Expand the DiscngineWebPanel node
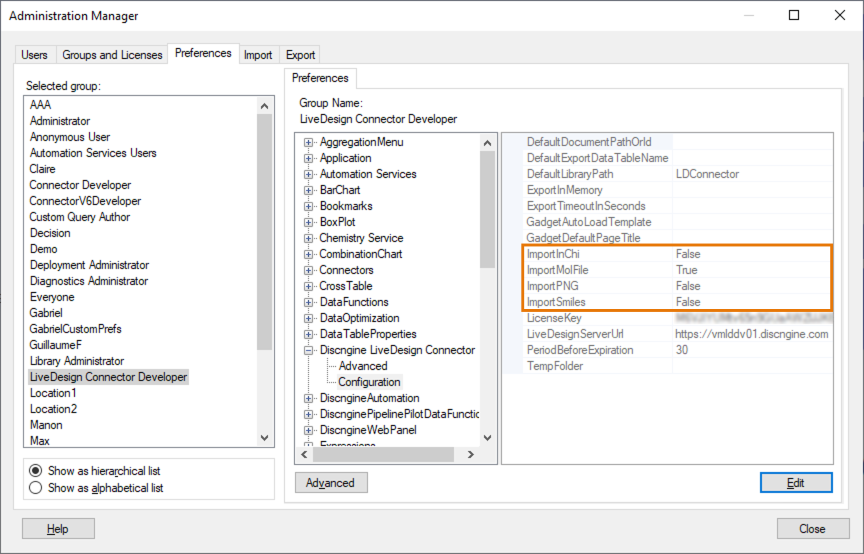The width and height of the screenshot is (864, 554). (x=309, y=430)
